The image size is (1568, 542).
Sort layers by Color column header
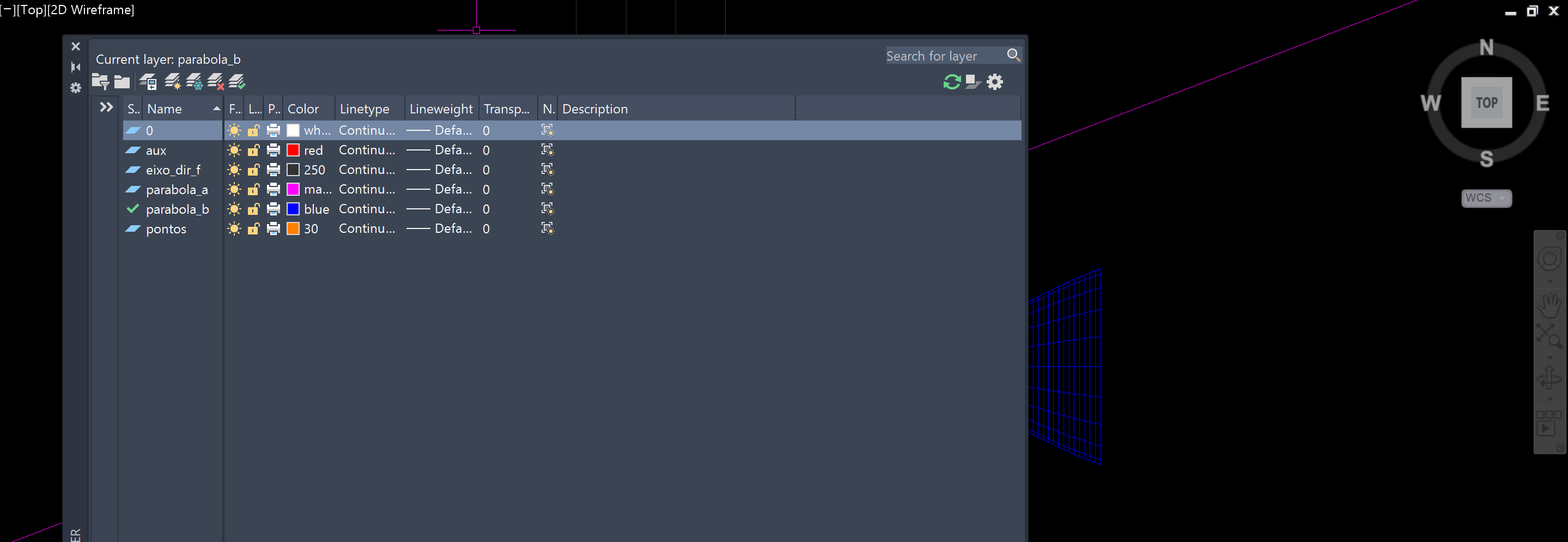309,109
